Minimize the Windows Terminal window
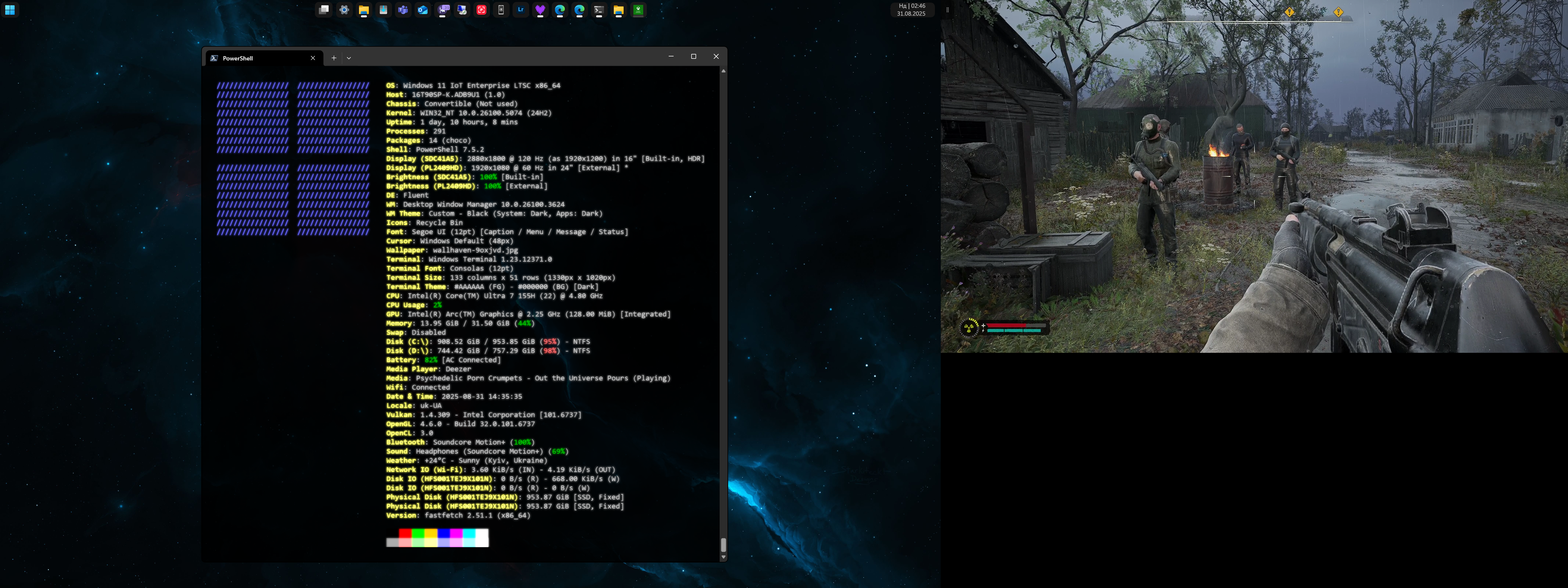The width and height of the screenshot is (1568, 588). pyautogui.click(x=671, y=56)
